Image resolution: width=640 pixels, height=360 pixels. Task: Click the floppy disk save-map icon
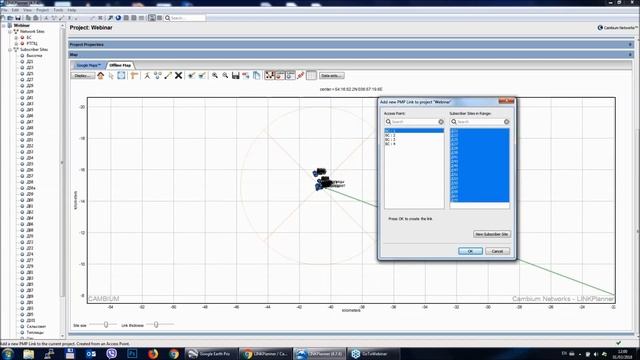pyautogui.click(x=236, y=76)
